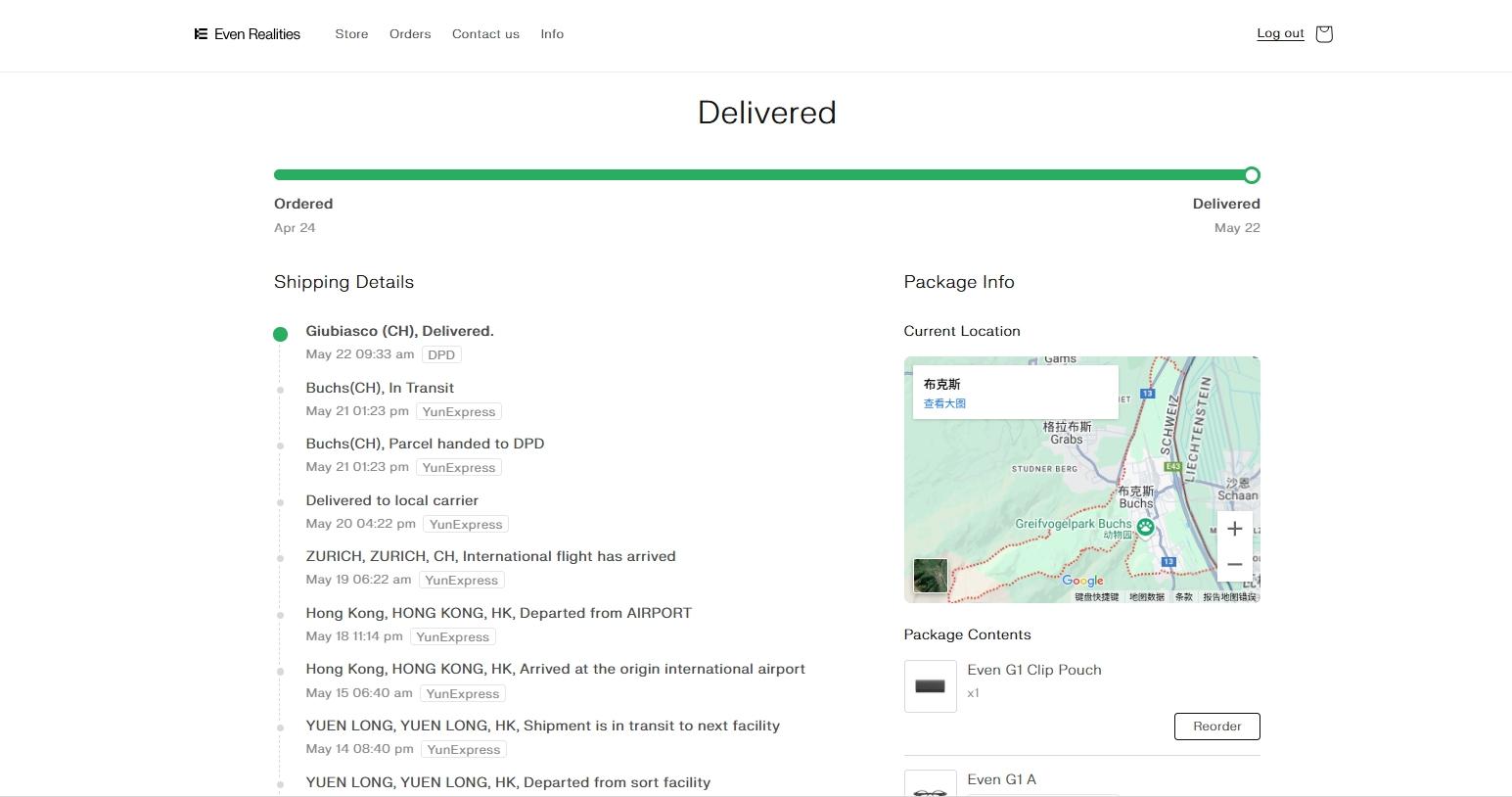Click the YunExpress tag for Buchs In Transit

tap(459, 412)
